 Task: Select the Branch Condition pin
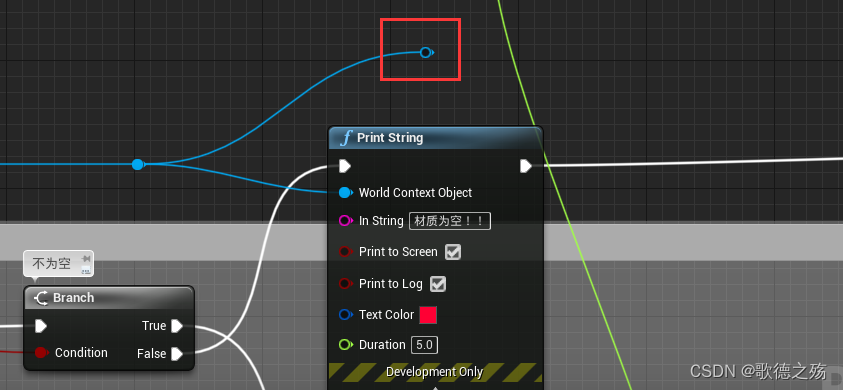click(41, 352)
